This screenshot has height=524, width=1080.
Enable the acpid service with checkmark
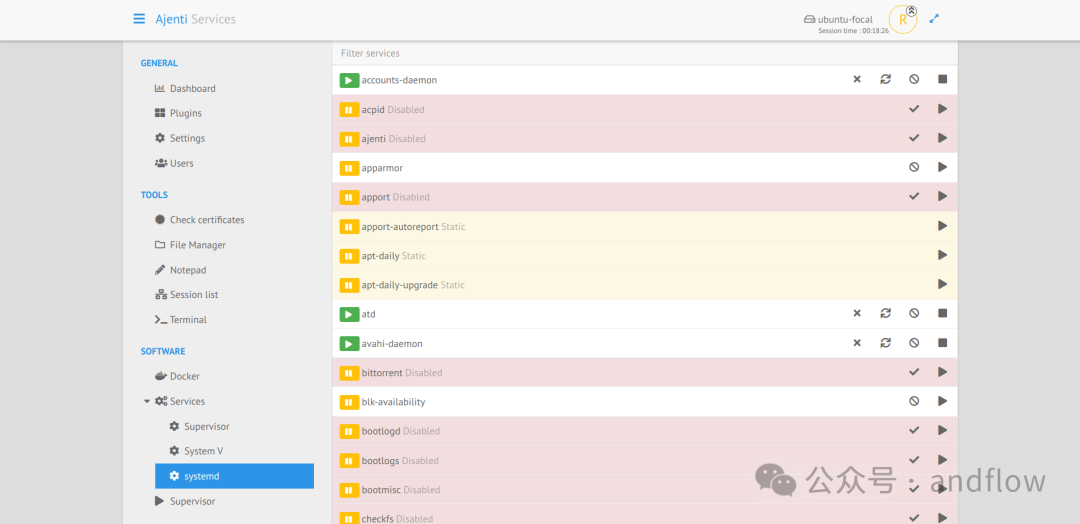[x=914, y=109]
